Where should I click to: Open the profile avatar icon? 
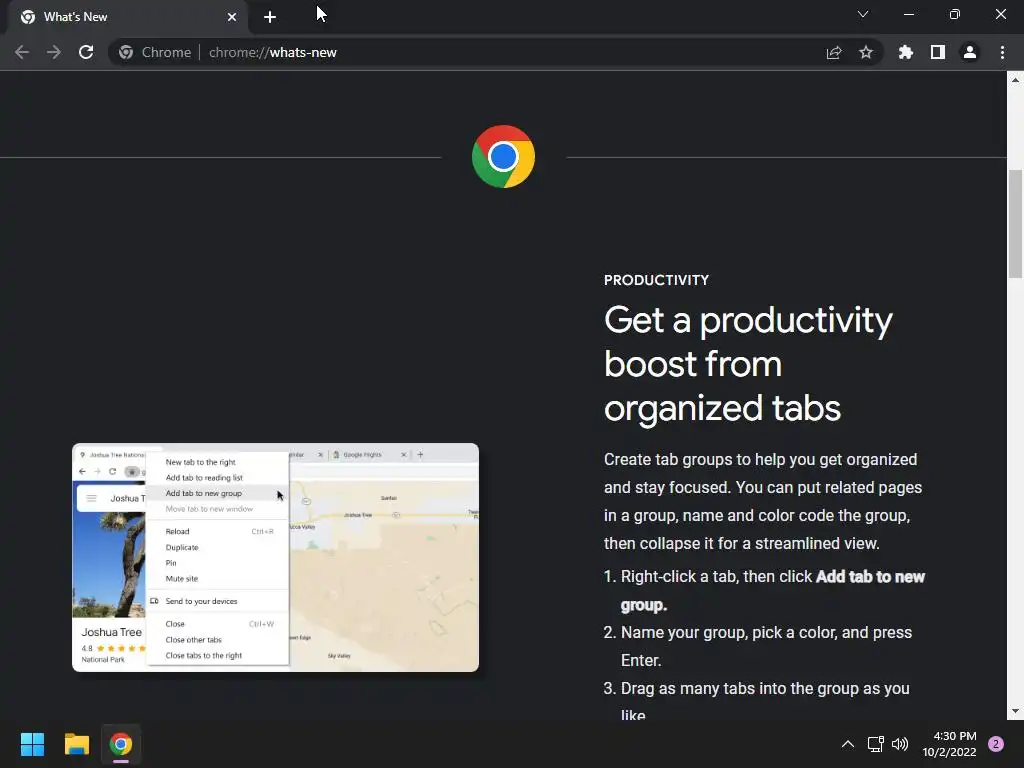(970, 52)
